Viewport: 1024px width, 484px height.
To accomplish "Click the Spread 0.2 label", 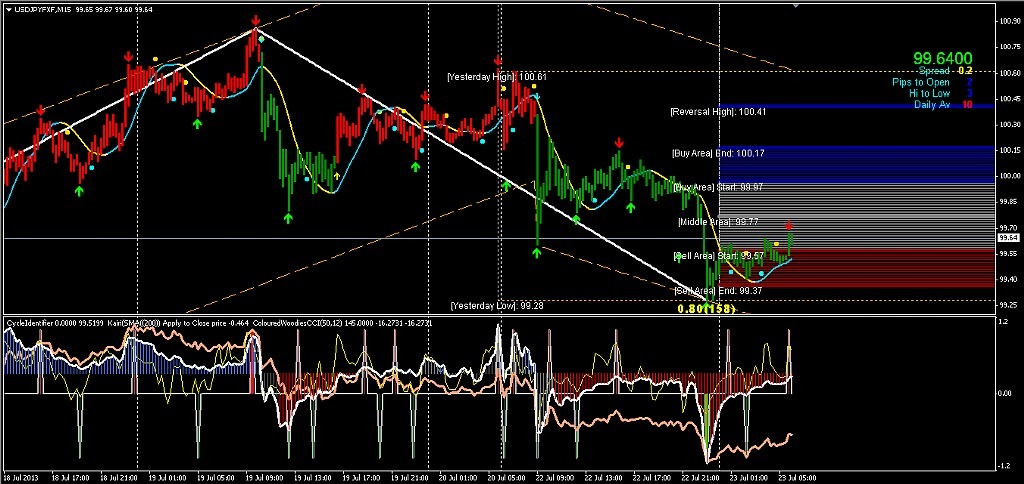I will coord(945,71).
